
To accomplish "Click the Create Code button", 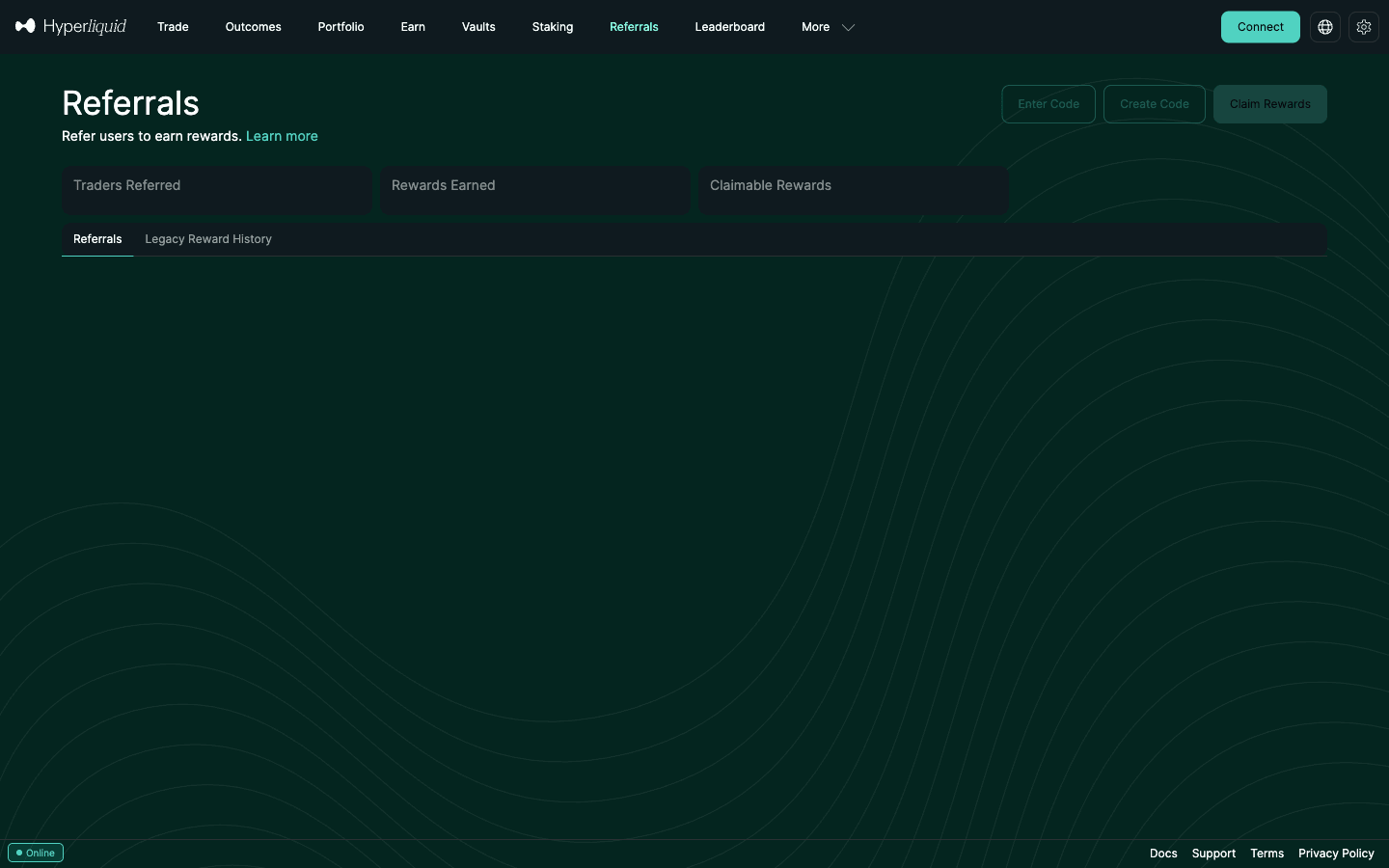I will pyautogui.click(x=1155, y=104).
